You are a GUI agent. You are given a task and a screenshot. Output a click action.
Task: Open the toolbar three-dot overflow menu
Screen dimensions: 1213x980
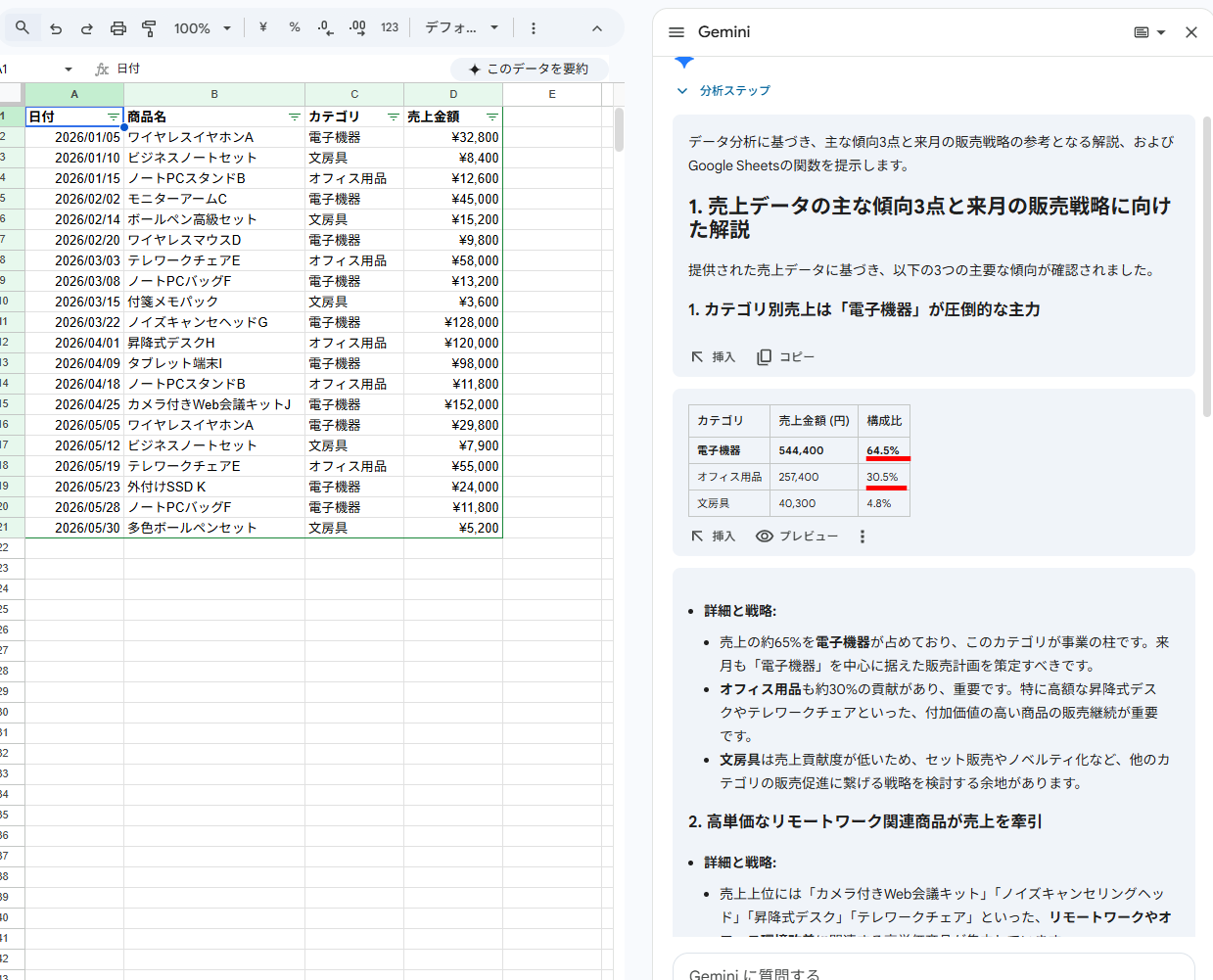click(x=534, y=28)
